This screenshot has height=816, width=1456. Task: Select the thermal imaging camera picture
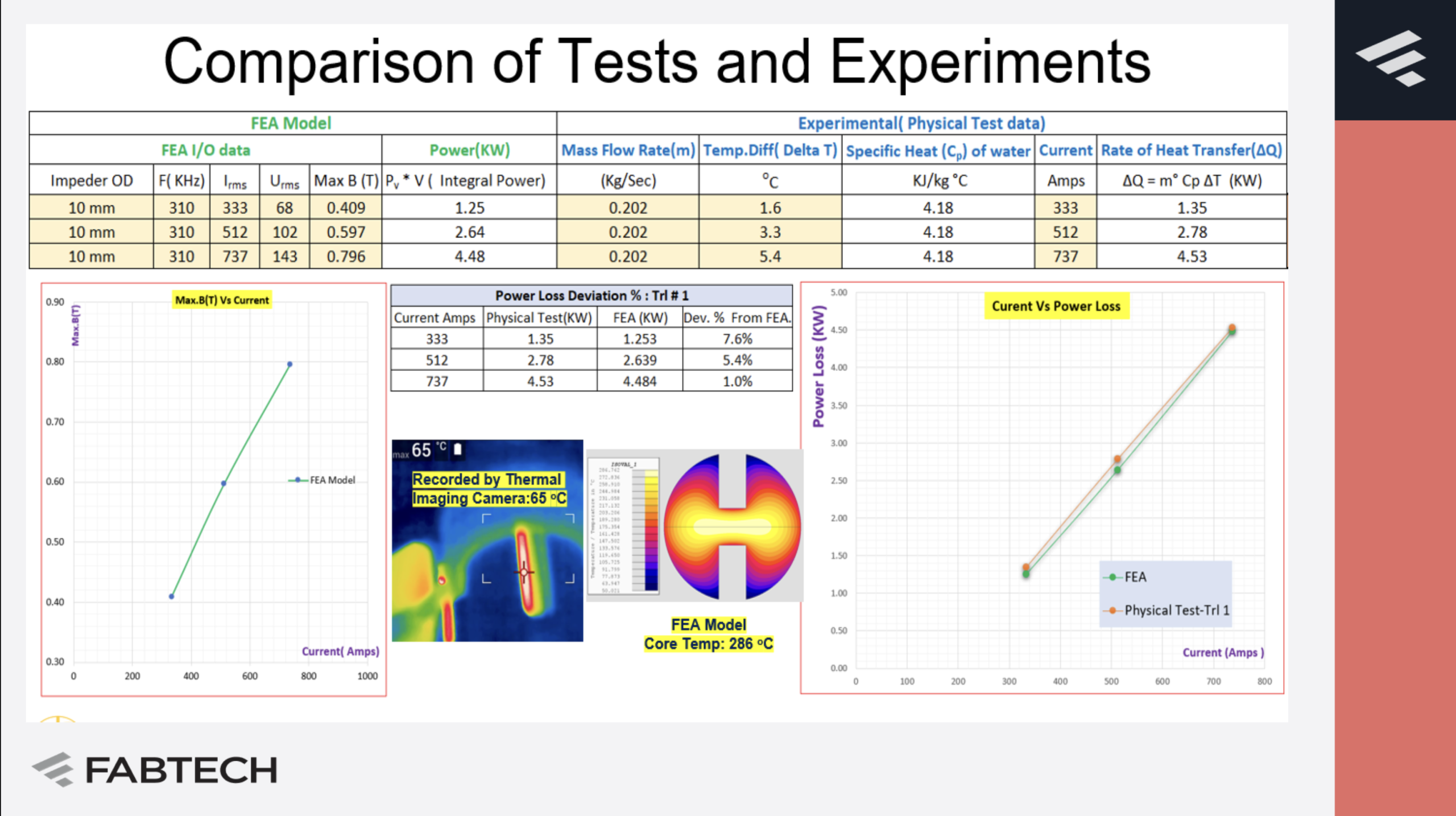coord(487,541)
